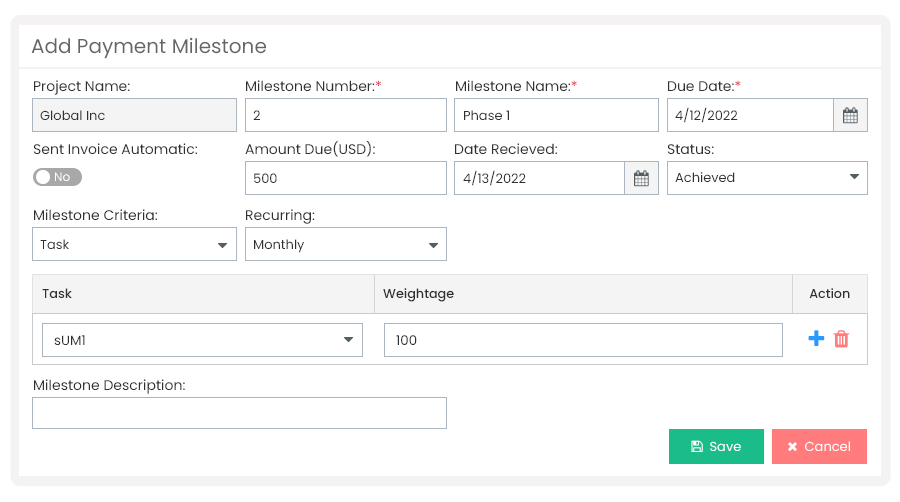Click the Date Recieved text field
Image resolution: width=900 pixels, height=502 pixels.
pos(540,178)
